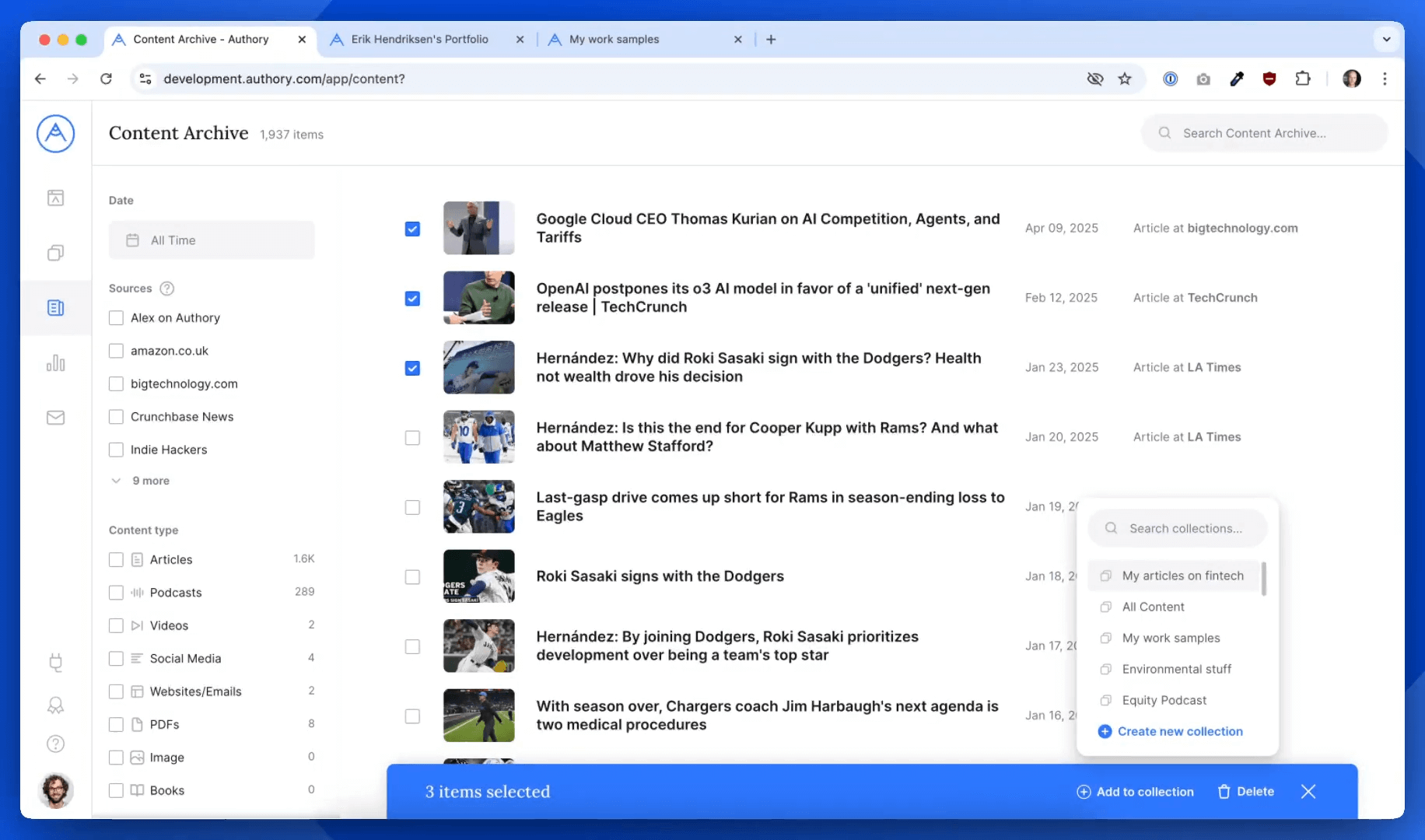This screenshot has height=840, width=1425.
Task: Select All Content collection
Action: click(x=1174, y=607)
